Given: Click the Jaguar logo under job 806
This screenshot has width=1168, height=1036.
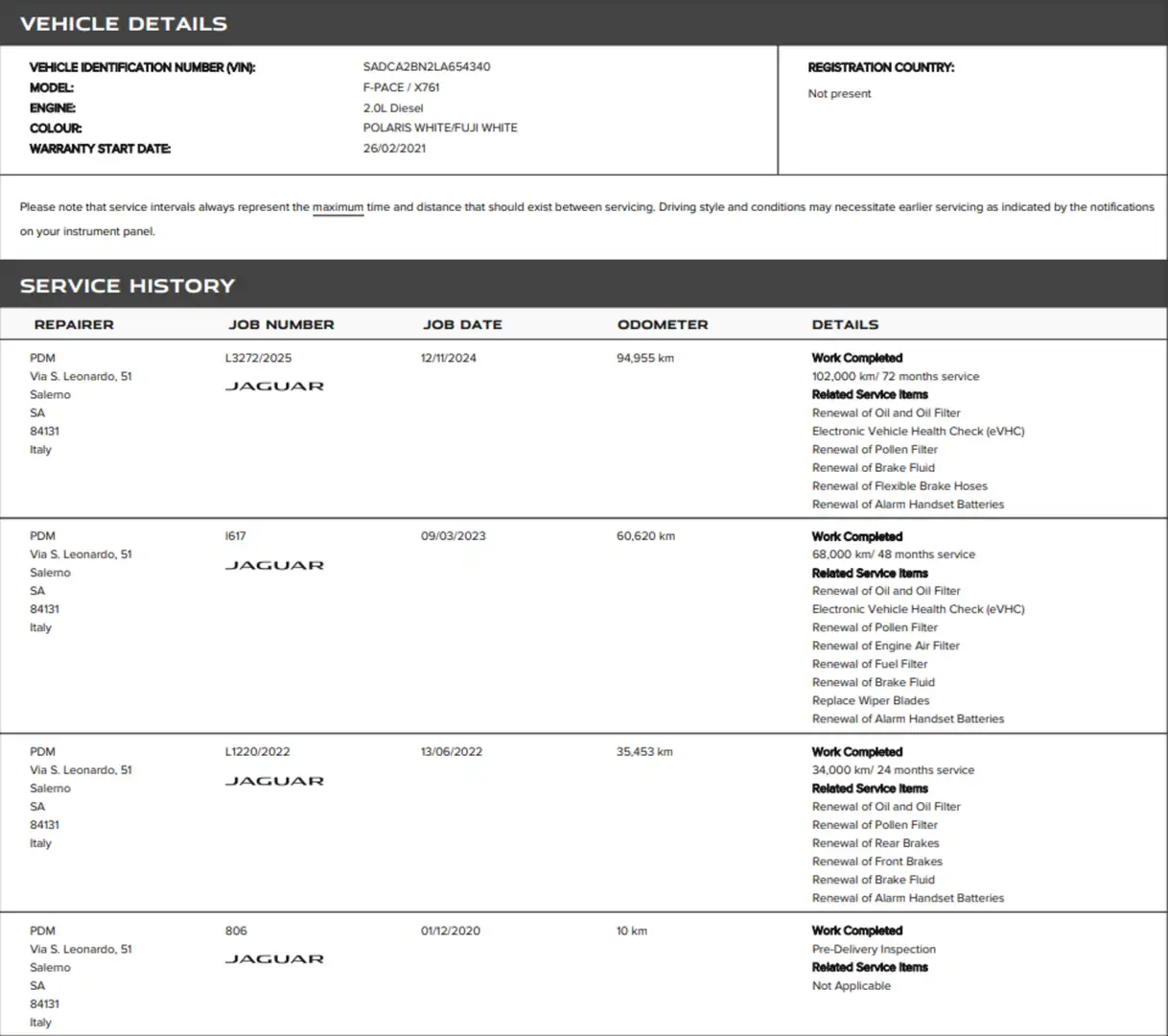Looking at the screenshot, I should (x=274, y=959).
